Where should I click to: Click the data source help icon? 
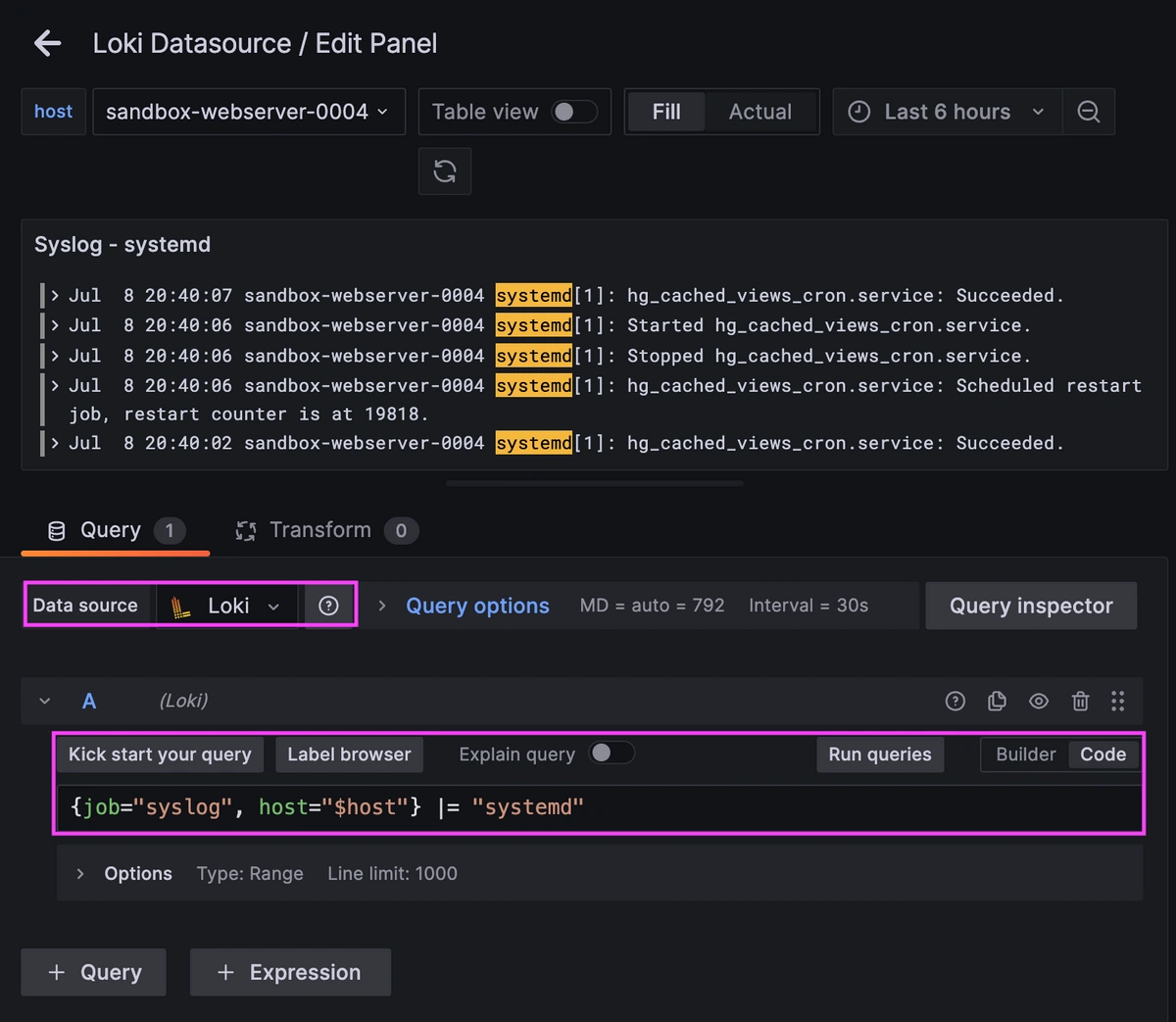(x=328, y=606)
